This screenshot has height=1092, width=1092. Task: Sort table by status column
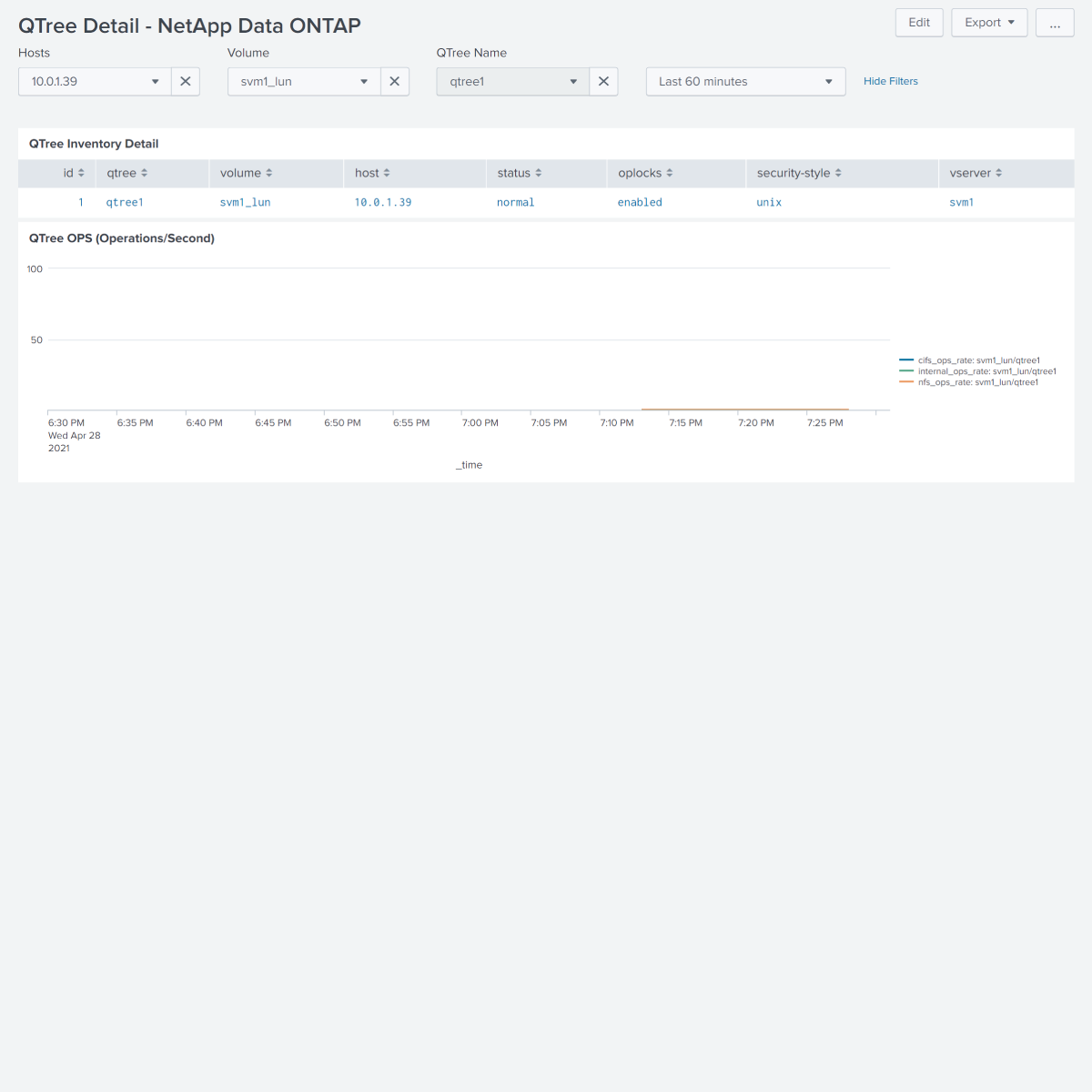(520, 173)
